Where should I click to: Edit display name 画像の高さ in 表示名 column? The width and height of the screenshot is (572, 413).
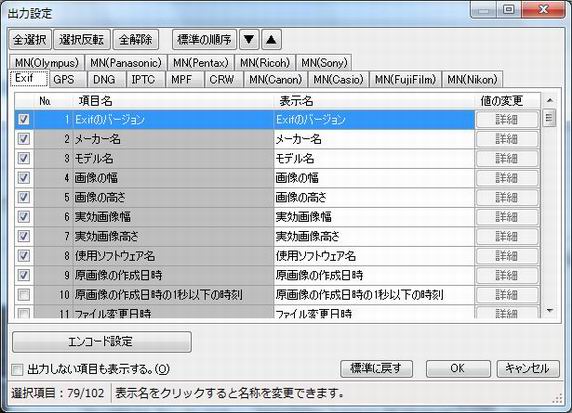coord(374,197)
